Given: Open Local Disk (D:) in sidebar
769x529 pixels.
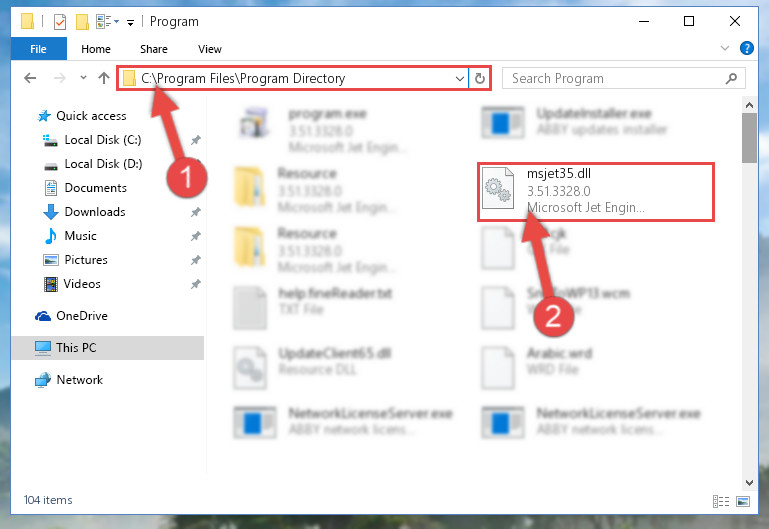Looking at the screenshot, I should click(103, 164).
